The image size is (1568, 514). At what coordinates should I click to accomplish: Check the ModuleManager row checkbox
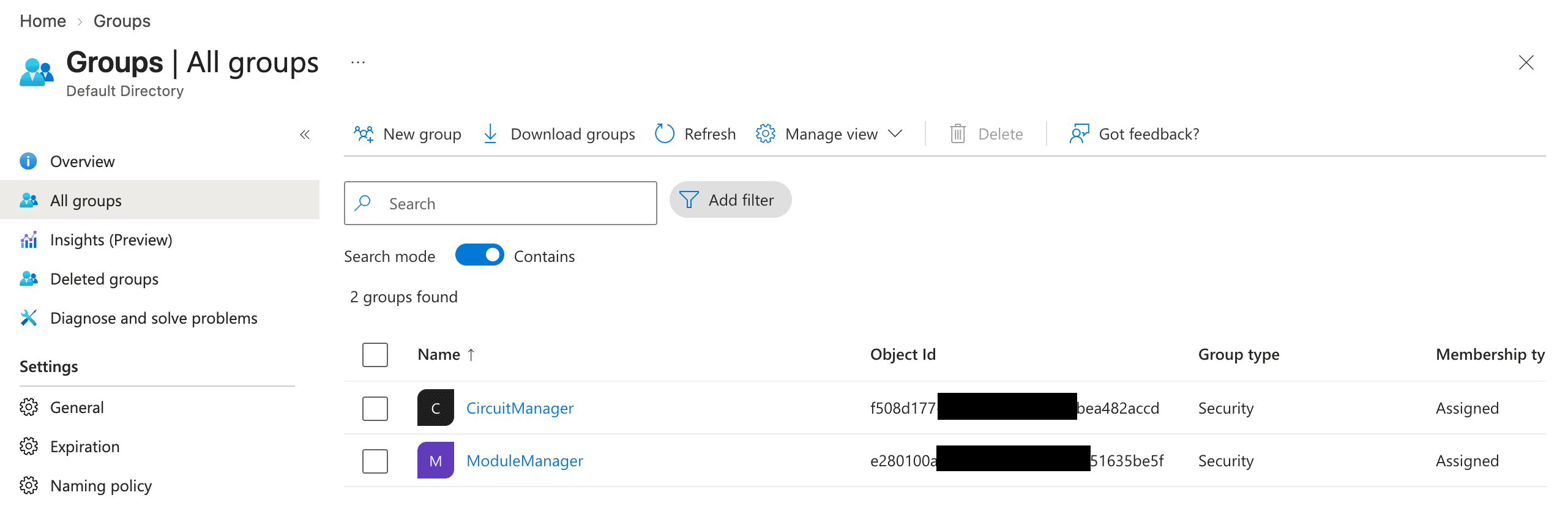click(375, 461)
